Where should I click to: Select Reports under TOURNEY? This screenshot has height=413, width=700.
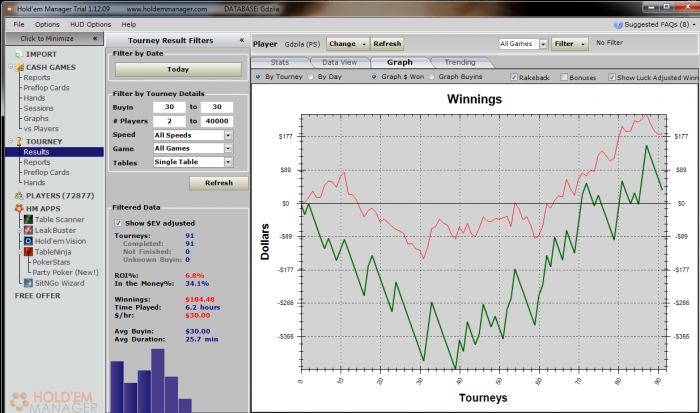37,162
